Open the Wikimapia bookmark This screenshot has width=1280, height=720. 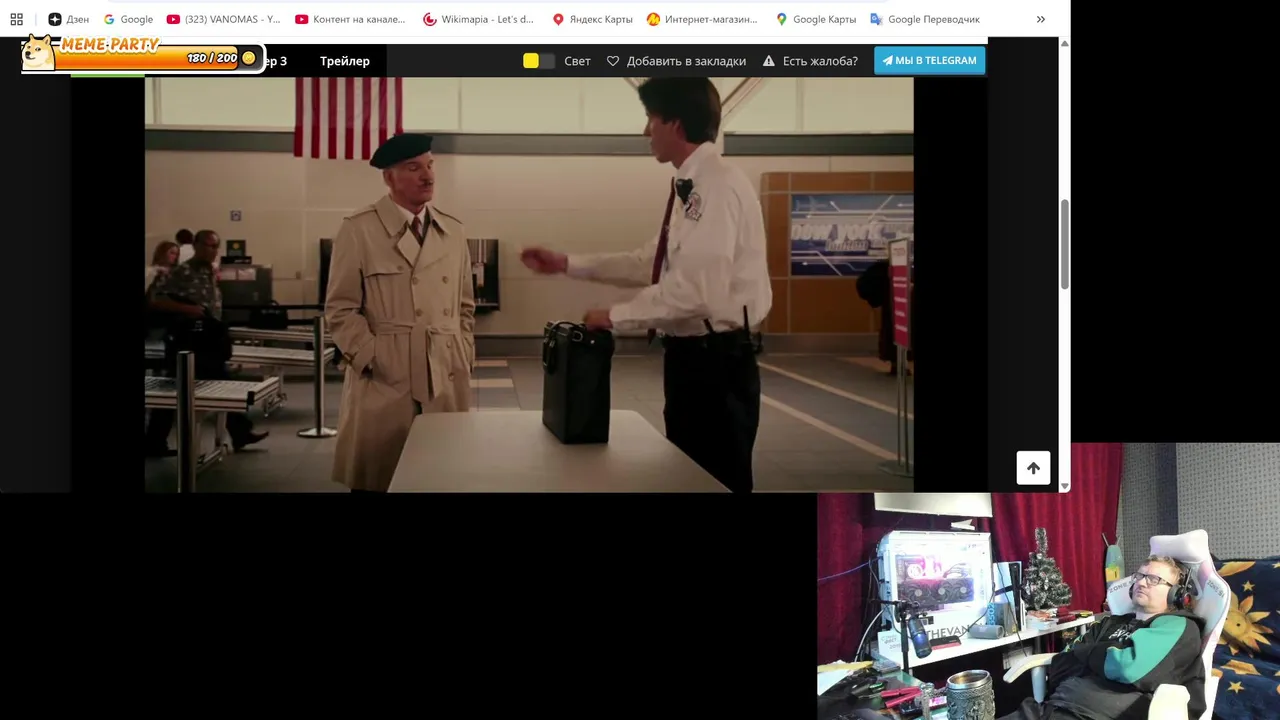point(479,19)
